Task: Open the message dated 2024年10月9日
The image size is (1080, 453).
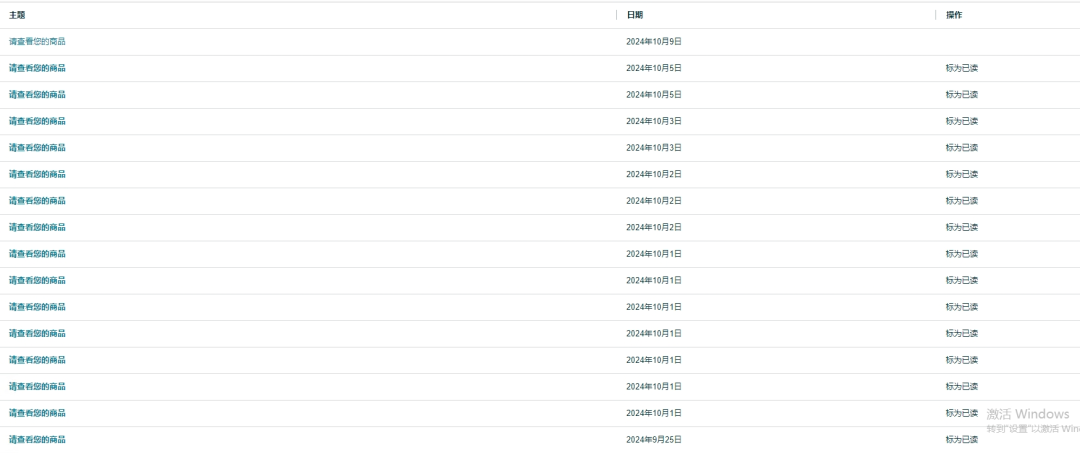Action: pos(37,41)
